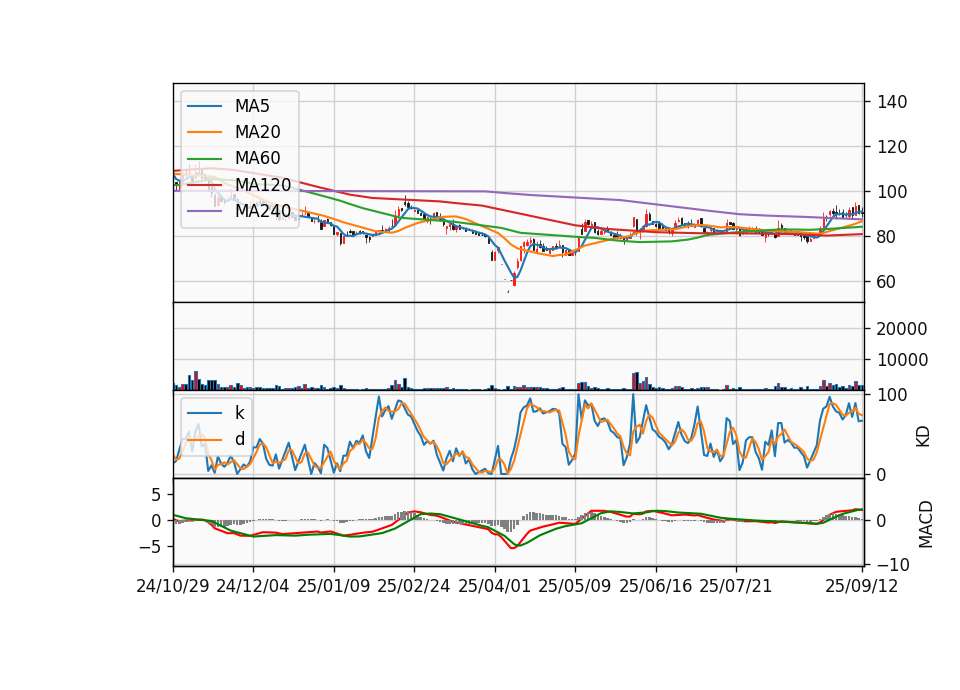960x690 pixels.
Task: Click the 25/05/09 date axis label
Action: (575, 586)
